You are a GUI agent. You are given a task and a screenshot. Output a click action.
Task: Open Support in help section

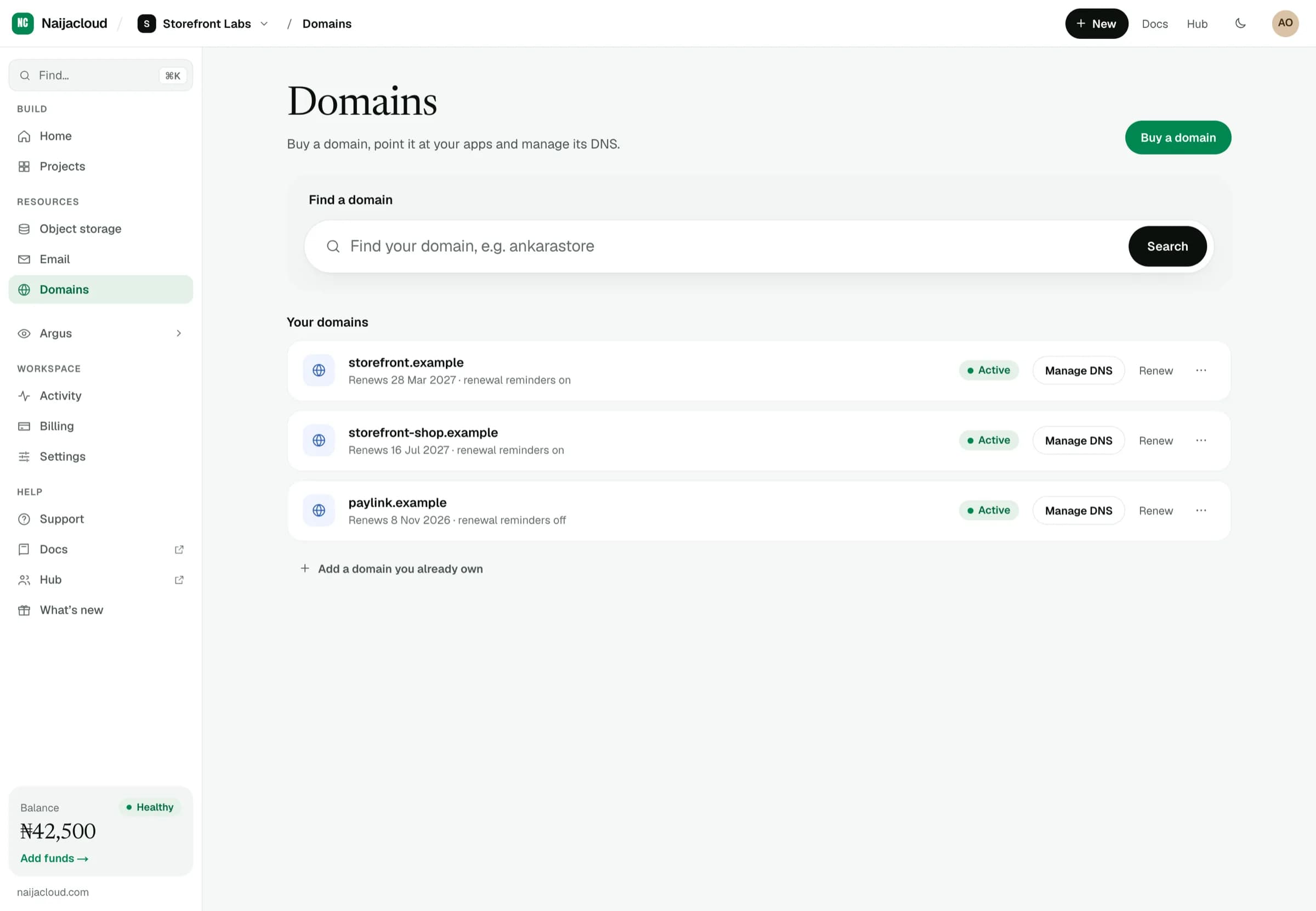click(x=101, y=519)
